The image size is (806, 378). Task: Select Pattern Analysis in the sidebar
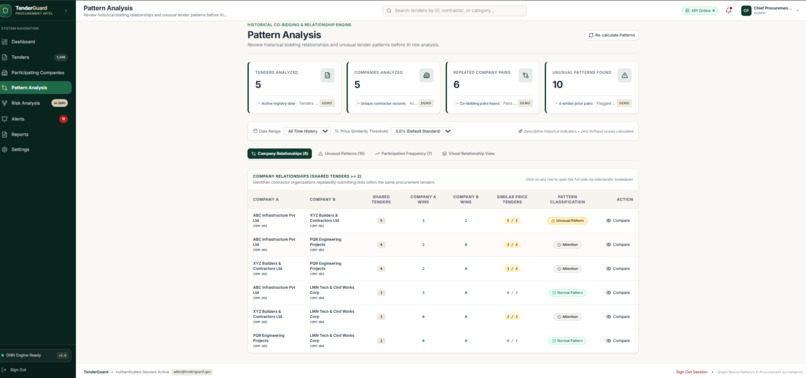coord(36,87)
